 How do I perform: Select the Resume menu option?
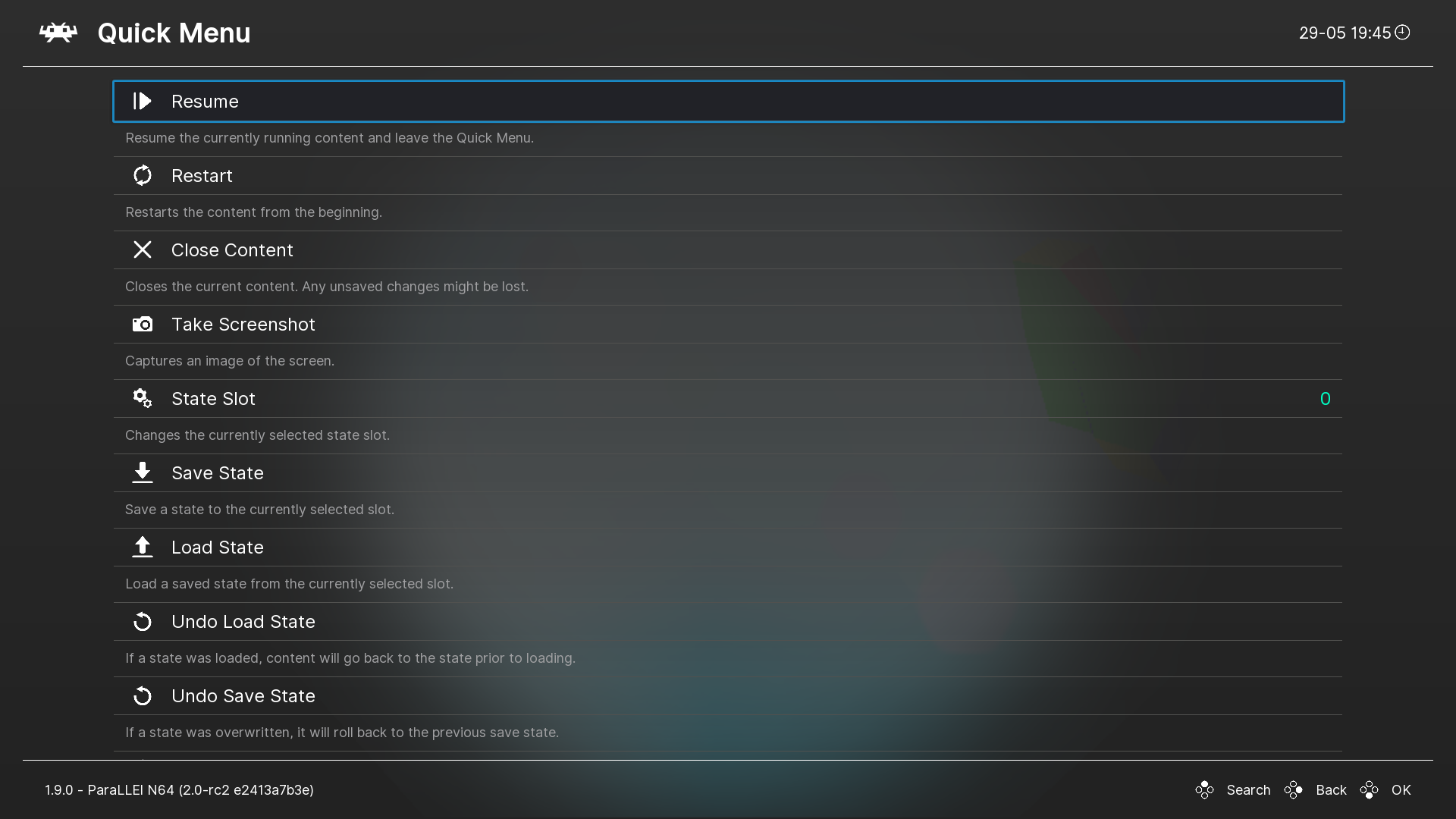pyautogui.click(x=727, y=101)
